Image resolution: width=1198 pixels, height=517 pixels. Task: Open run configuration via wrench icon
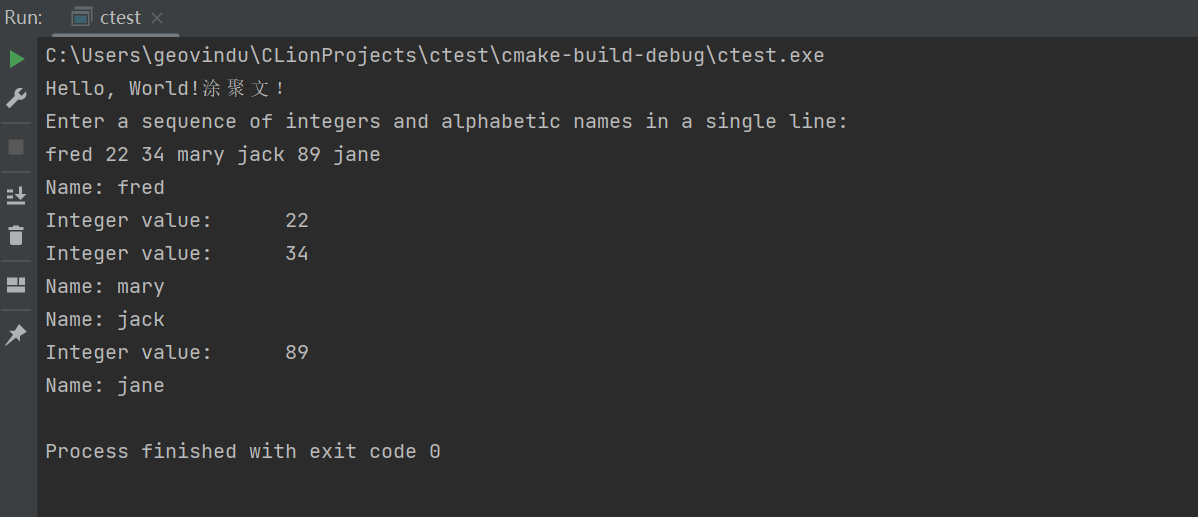coord(16,98)
